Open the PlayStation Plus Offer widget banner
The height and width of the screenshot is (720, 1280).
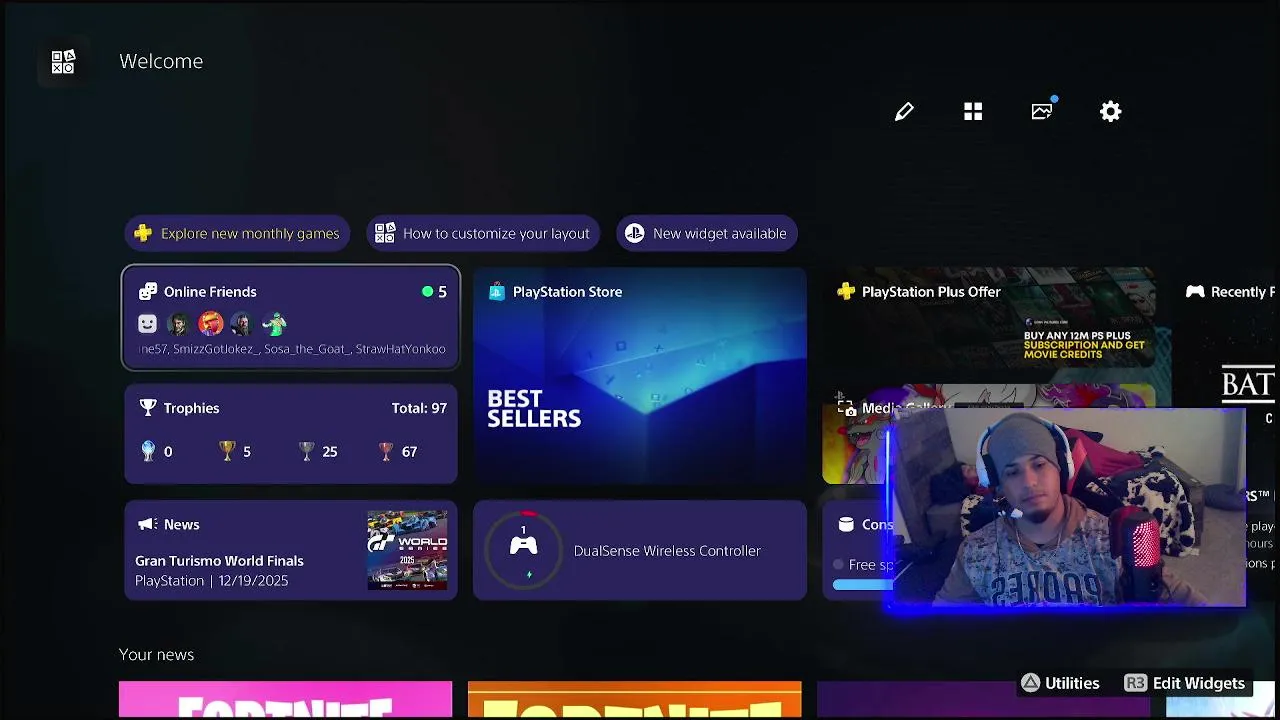[989, 318]
